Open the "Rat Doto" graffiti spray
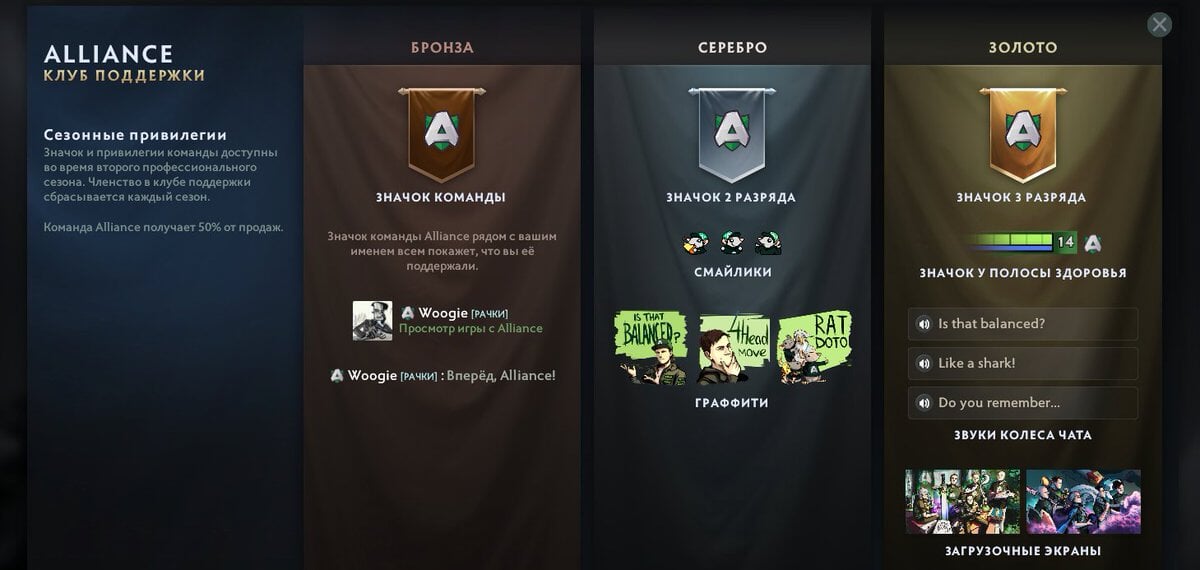 click(x=814, y=348)
